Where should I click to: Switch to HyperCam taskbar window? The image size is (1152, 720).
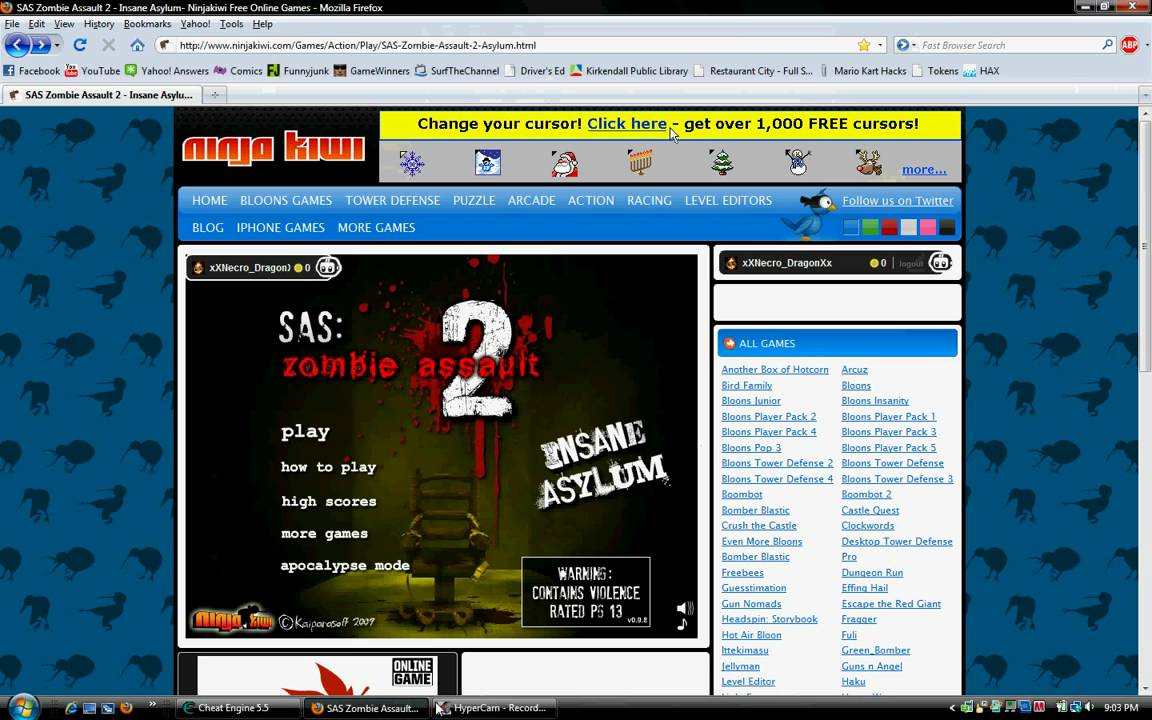click(x=494, y=708)
